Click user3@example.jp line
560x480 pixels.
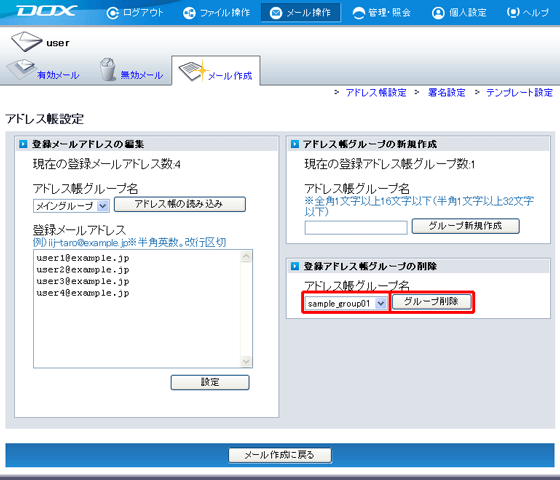(82, 281)
